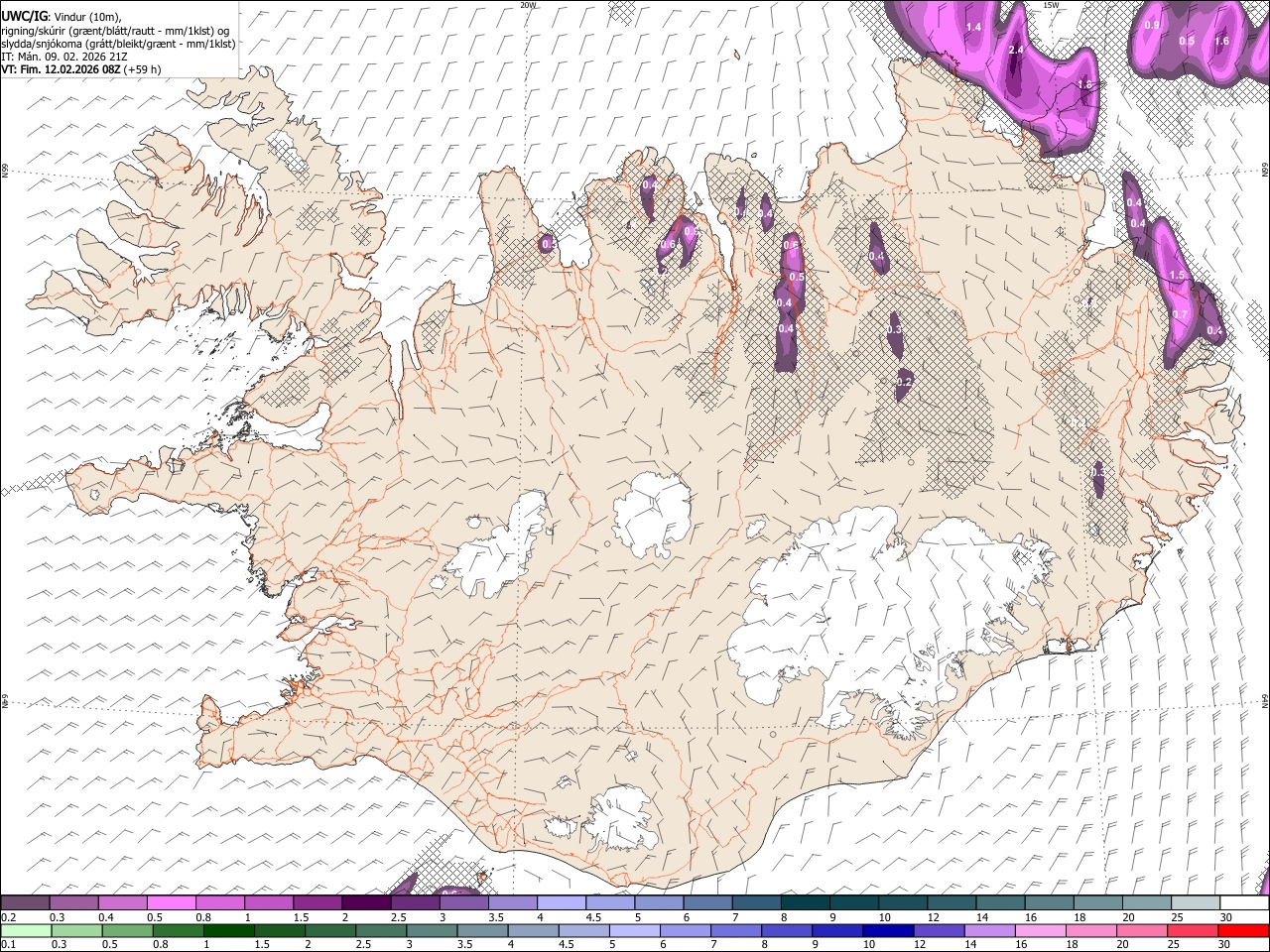The width and height of the screenshot is (1270, 952).
Task: Select the royal blue swatch labeled 9 in bottom legend
Action: click(836, 931)
